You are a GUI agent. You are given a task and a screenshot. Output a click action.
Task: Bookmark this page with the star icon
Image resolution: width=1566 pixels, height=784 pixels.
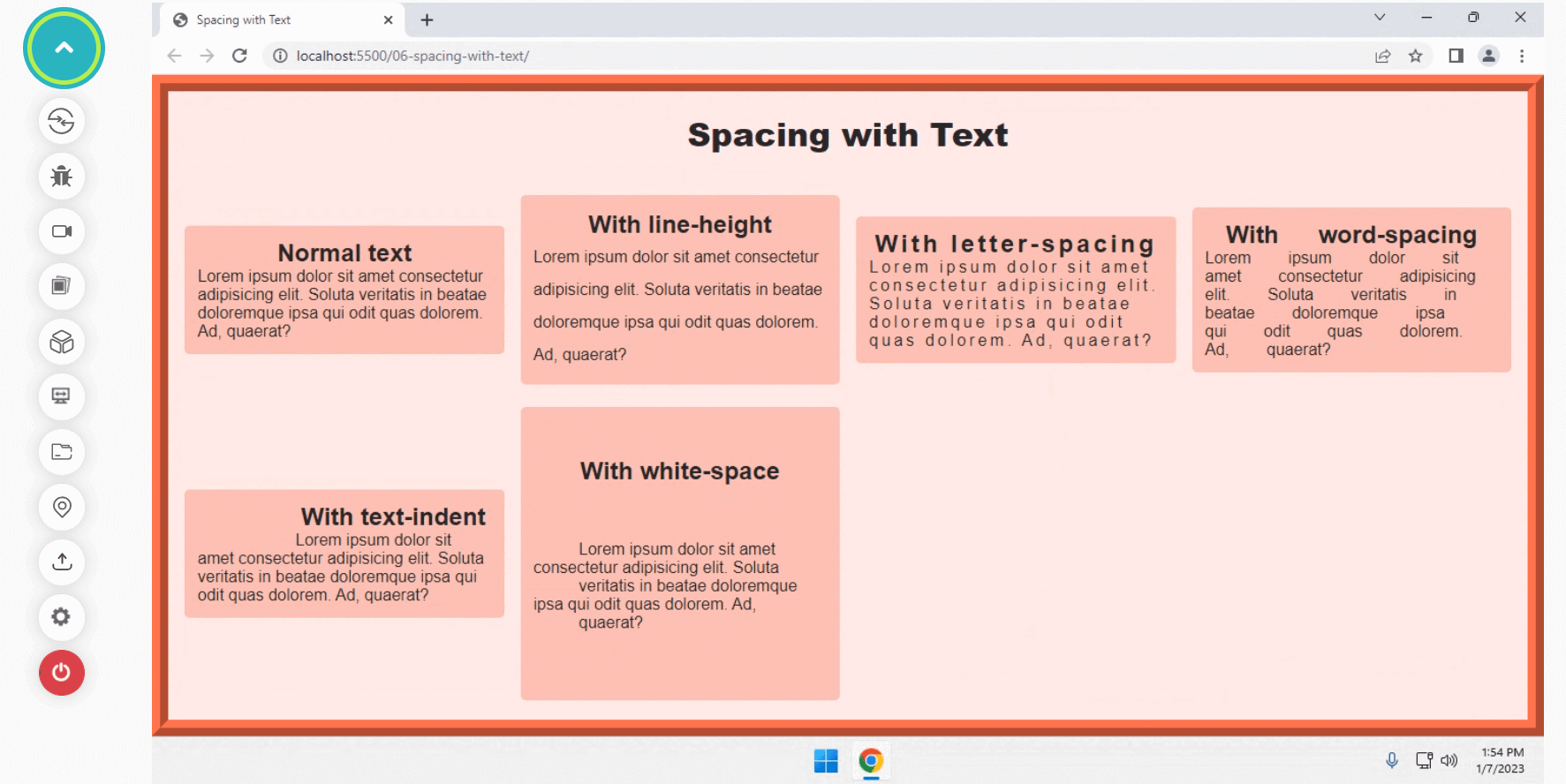(x=1416, y=56)
